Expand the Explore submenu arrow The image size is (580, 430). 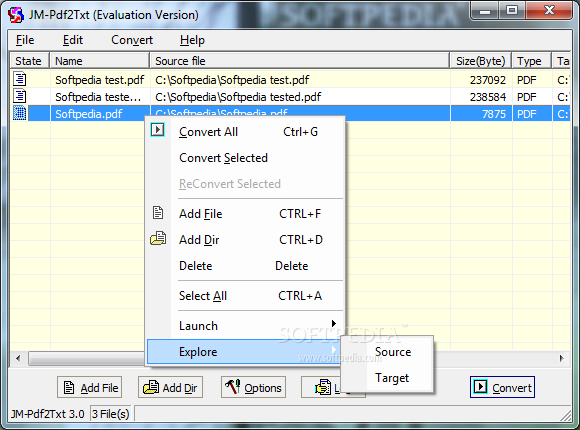pyautogui.click(x=334, y=350)
